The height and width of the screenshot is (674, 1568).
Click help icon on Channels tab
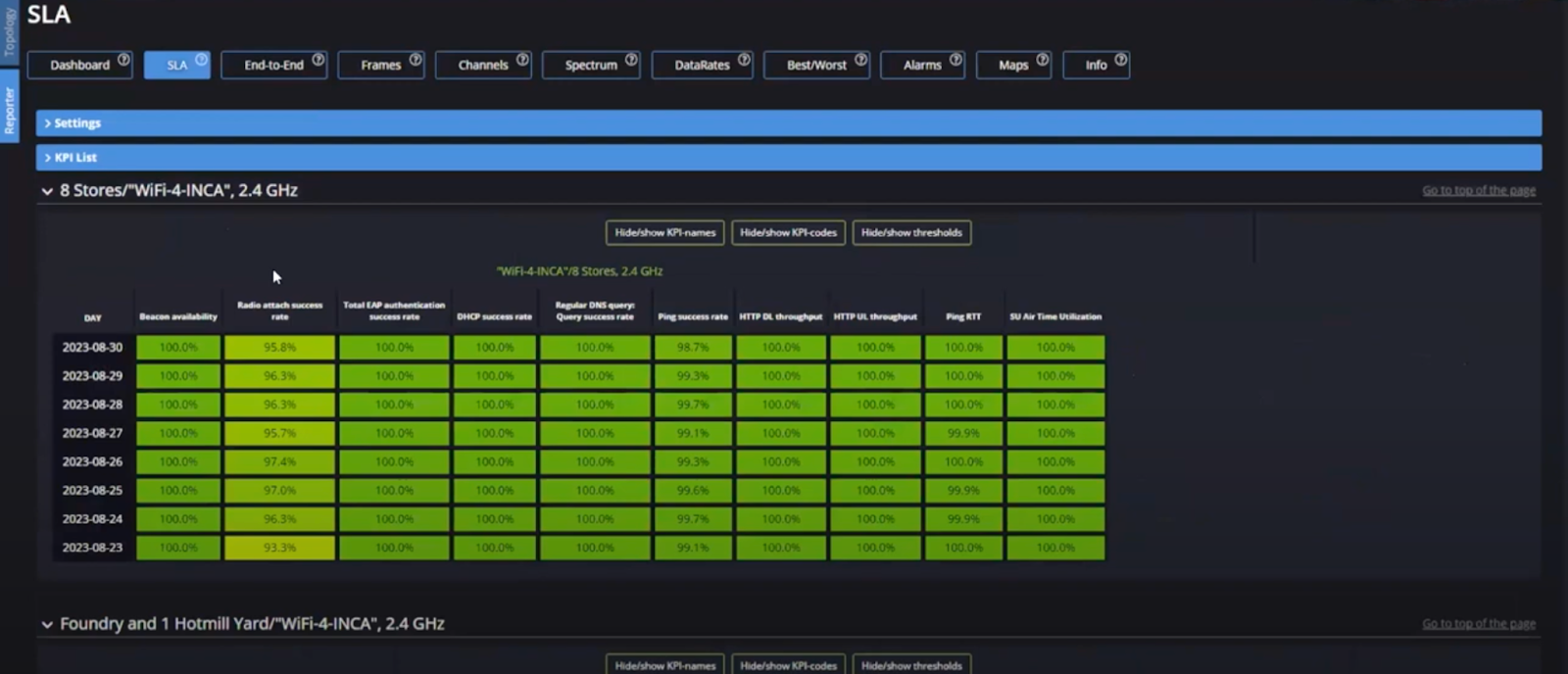coord(522,60)
